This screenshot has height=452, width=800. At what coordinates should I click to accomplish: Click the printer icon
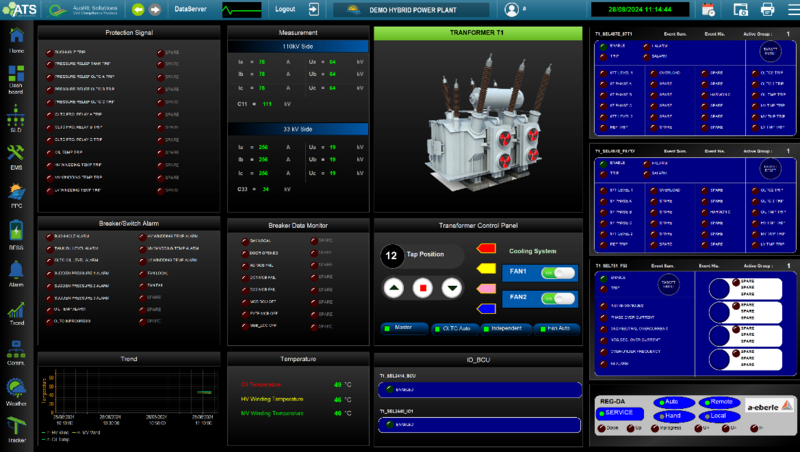(x=767, y=9)
